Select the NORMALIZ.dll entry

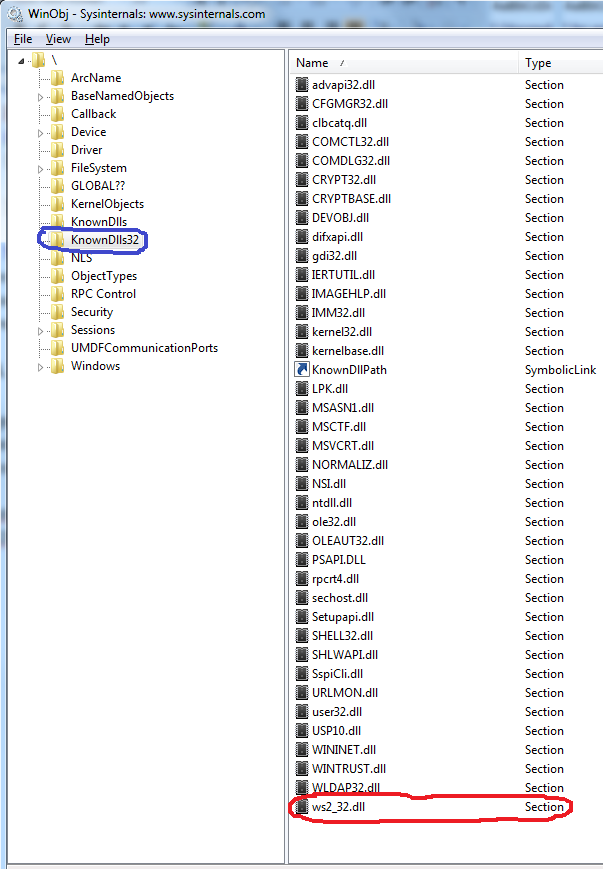350,464
